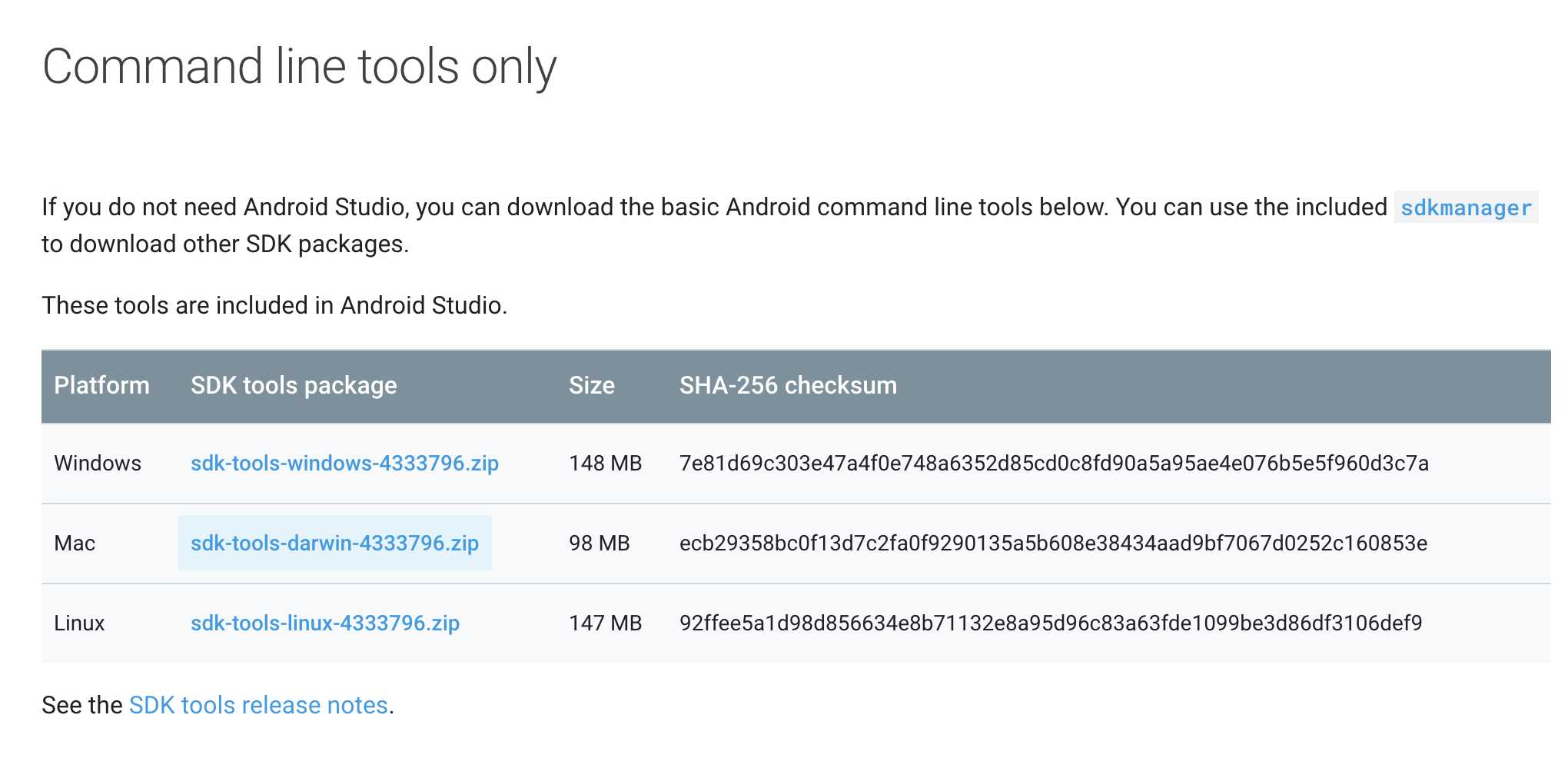Click the Windows platform cell

[x=98, y=463]
